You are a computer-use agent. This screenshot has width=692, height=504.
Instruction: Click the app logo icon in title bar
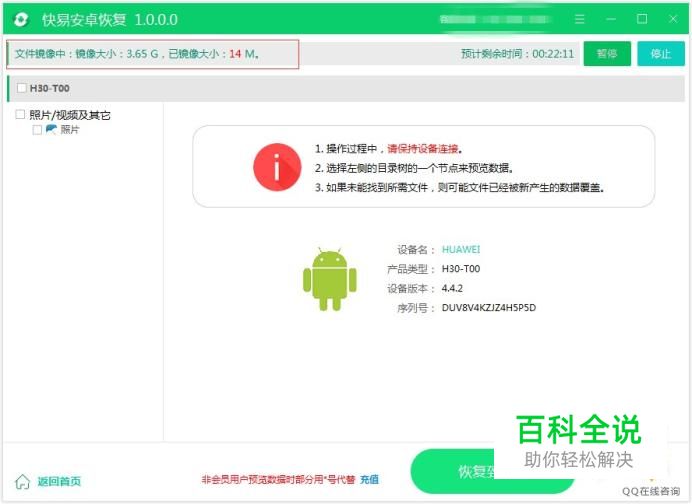[x=21, y=19]
